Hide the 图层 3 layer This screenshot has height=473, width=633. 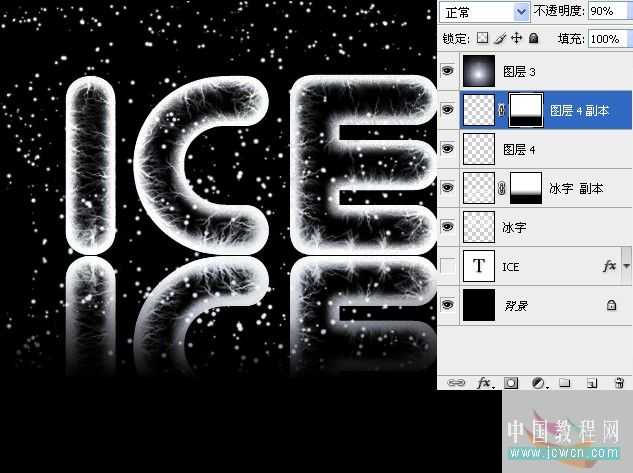coord(447,71)
